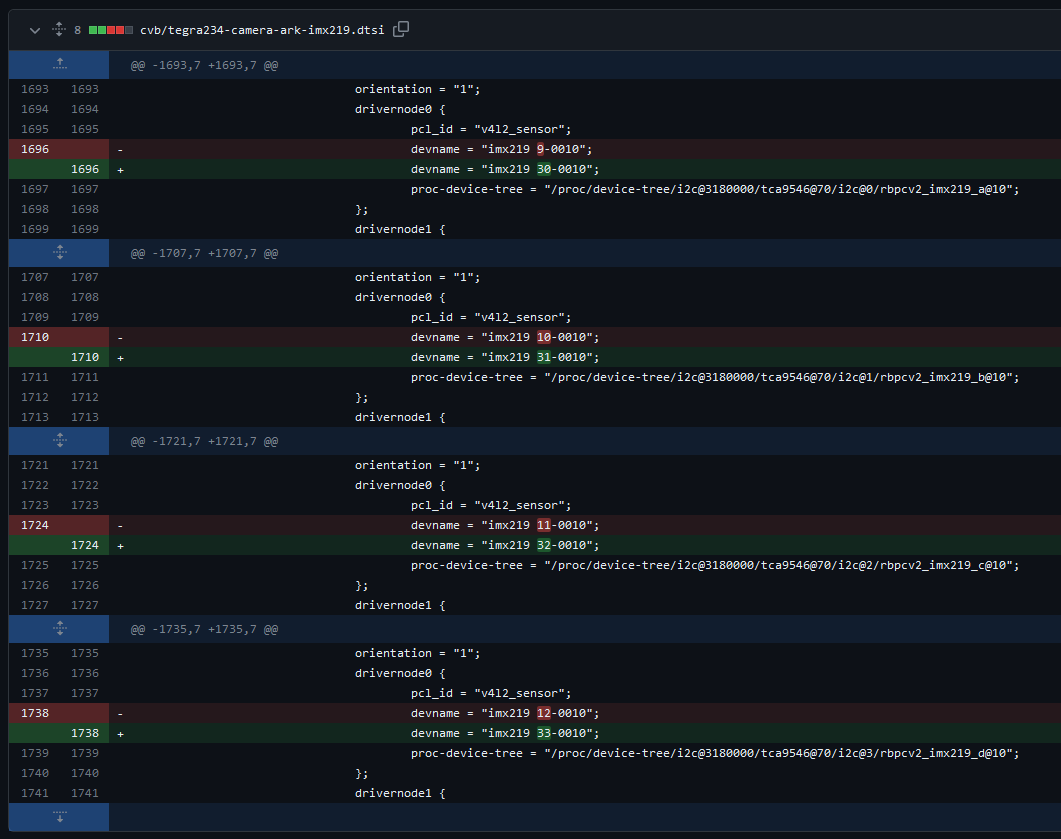Open the commit copy icon next to filename
Viewport: 1061px width, 839px height.
click(400, 29)
